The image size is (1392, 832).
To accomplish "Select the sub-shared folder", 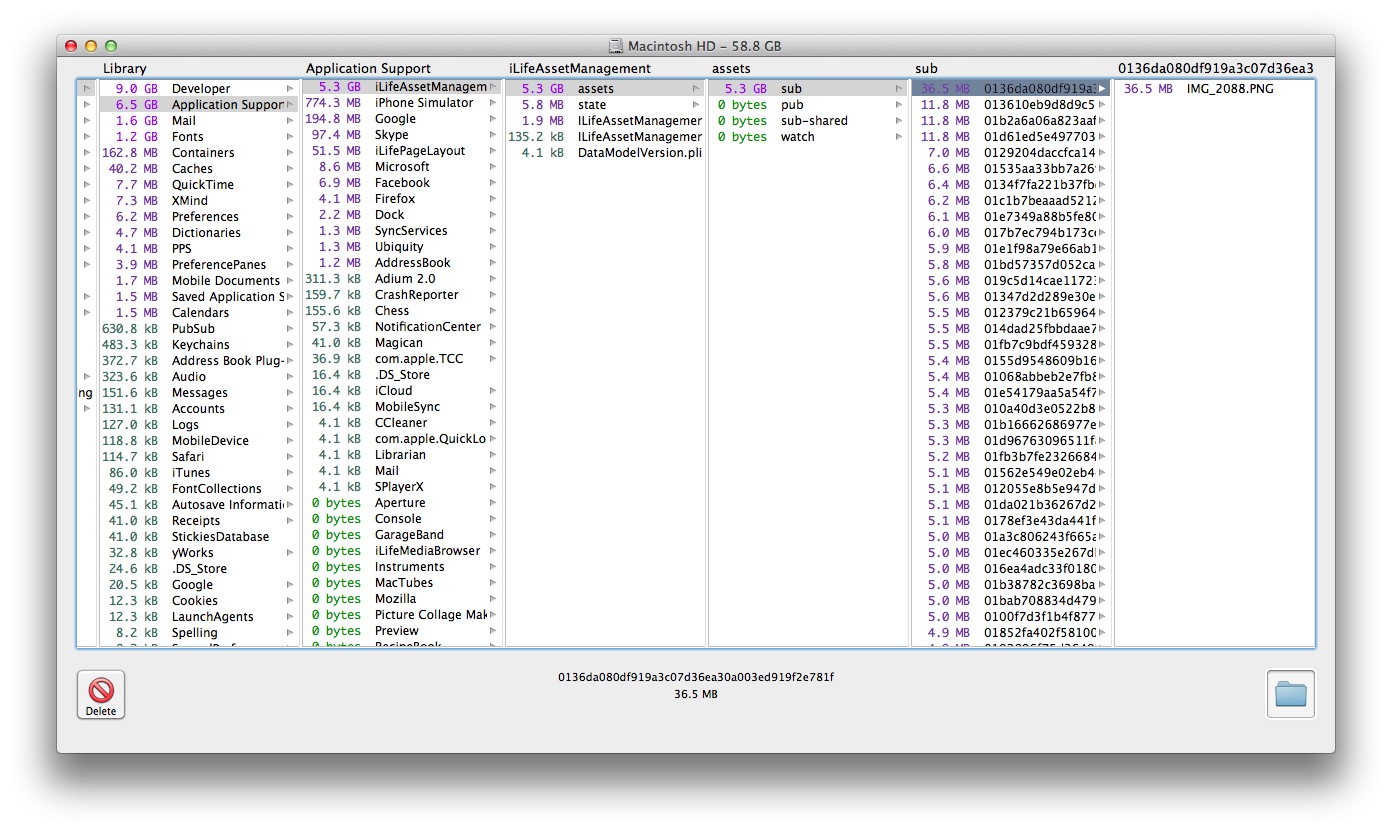I will pyautogui.click(x=813, y=121).
